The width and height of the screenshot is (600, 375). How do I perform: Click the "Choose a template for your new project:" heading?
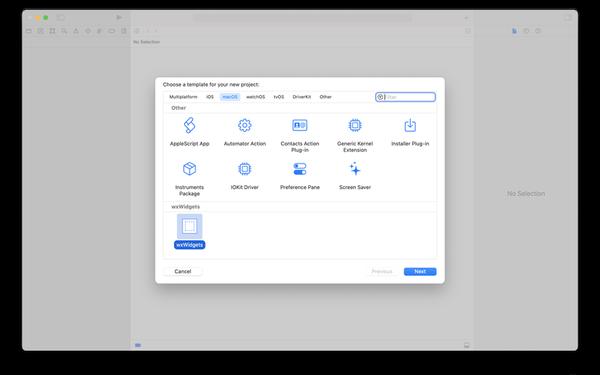211,84
